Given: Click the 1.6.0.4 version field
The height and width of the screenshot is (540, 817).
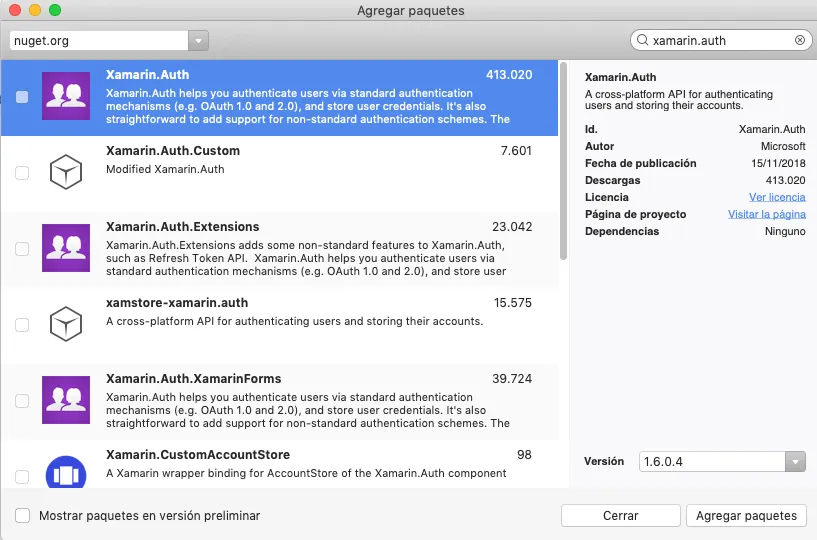Looking at the screenshot, I should 712,462.
